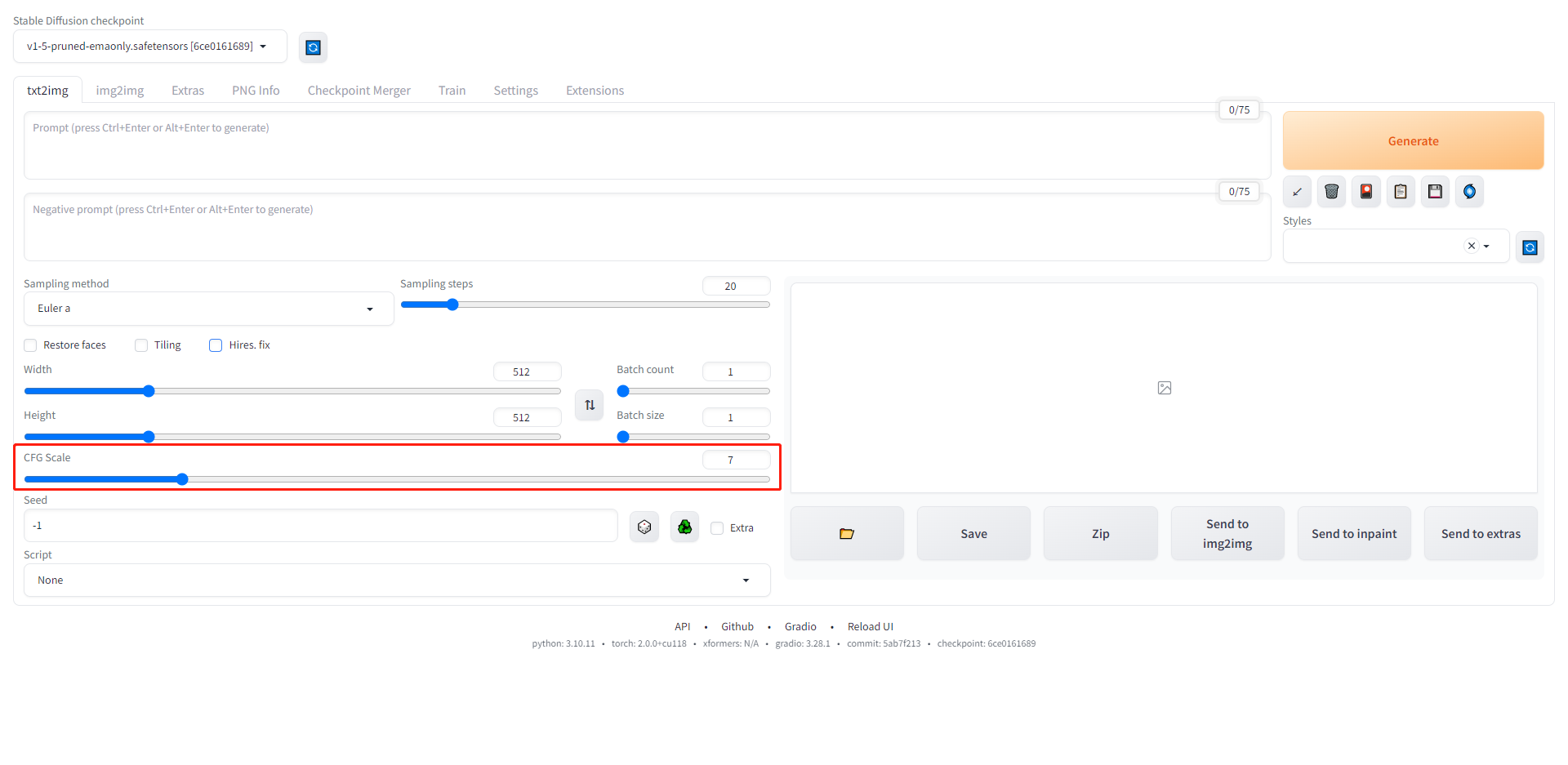
Task: Click the CFG Scale slider handle
Action: click(x=182, y=479)
